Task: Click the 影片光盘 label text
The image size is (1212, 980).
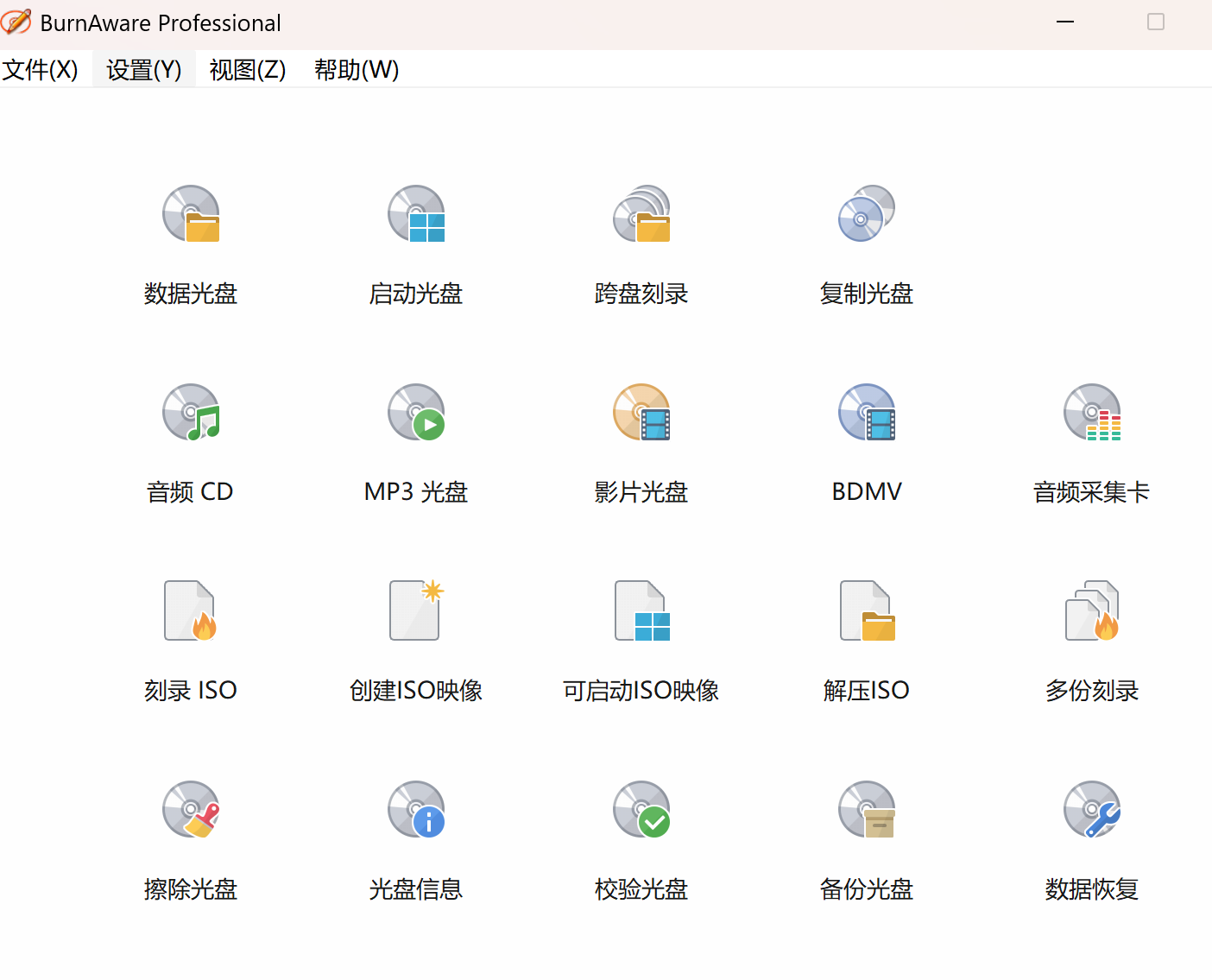Action: (641, 492)
